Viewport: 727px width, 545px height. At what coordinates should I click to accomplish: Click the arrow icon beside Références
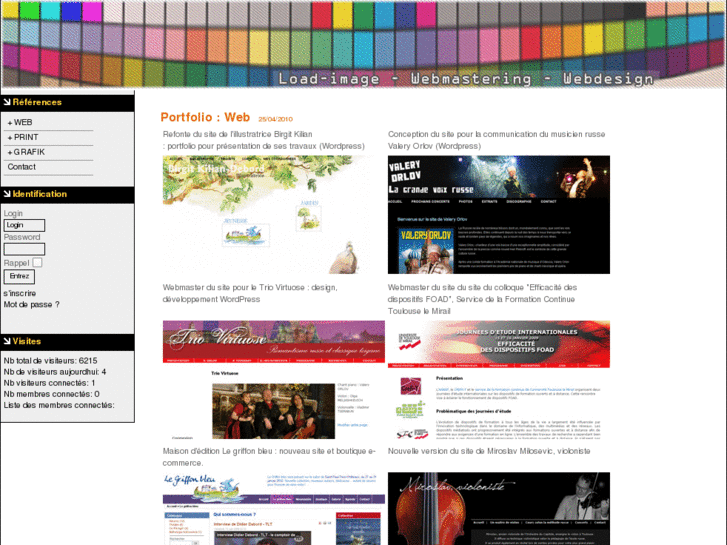[x=7, y=102]
